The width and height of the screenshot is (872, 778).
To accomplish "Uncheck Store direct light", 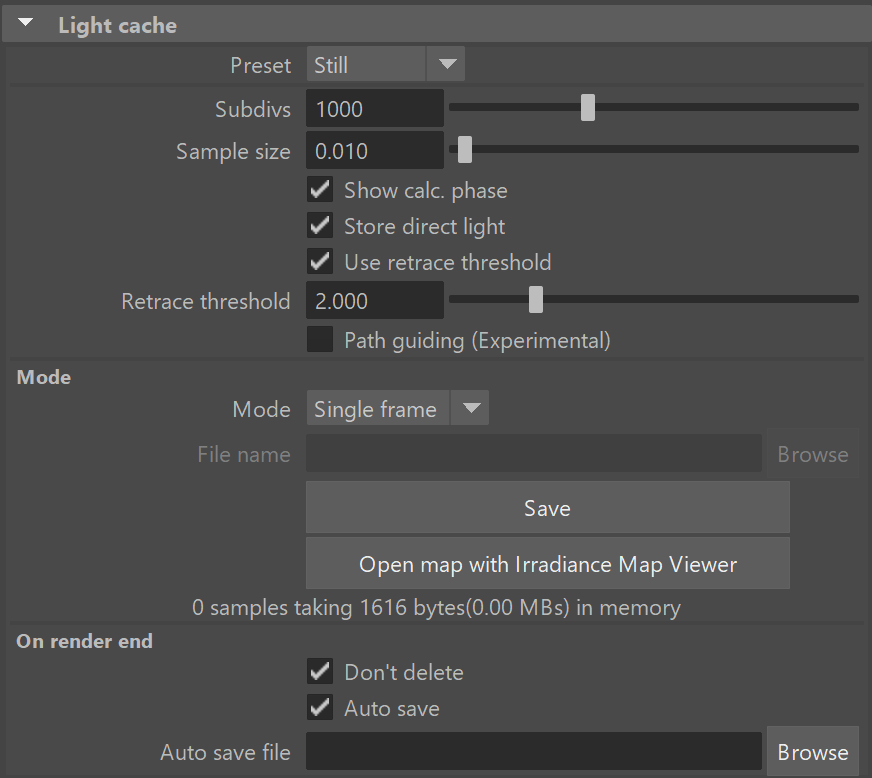I will 320,226.
